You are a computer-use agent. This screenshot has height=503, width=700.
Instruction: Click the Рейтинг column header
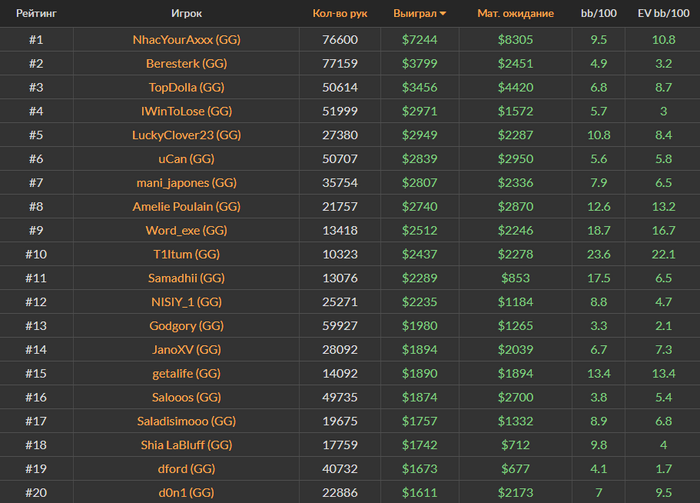35,14
